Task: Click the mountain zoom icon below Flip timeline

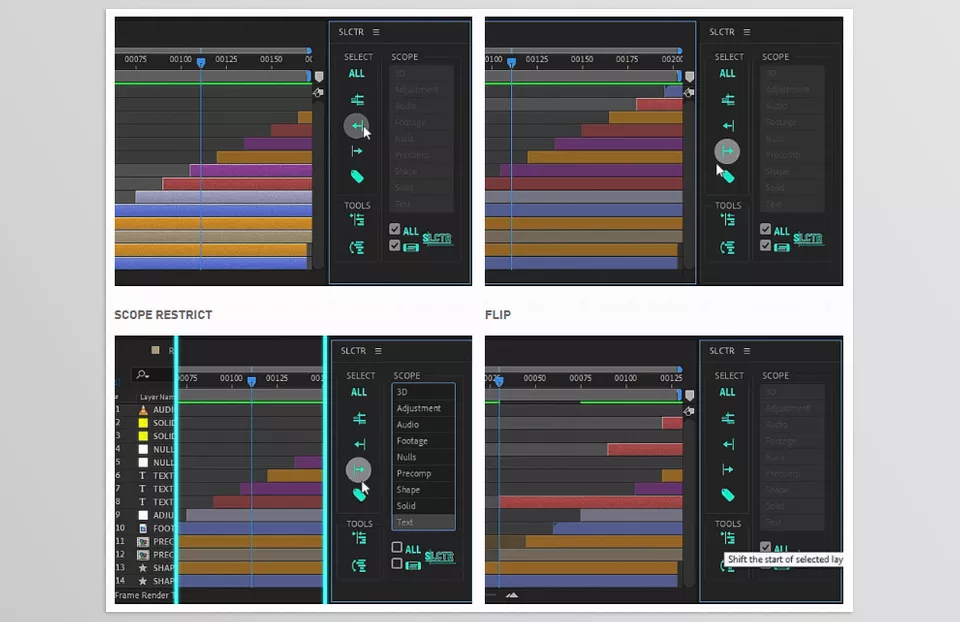Action: coord(512,594)
